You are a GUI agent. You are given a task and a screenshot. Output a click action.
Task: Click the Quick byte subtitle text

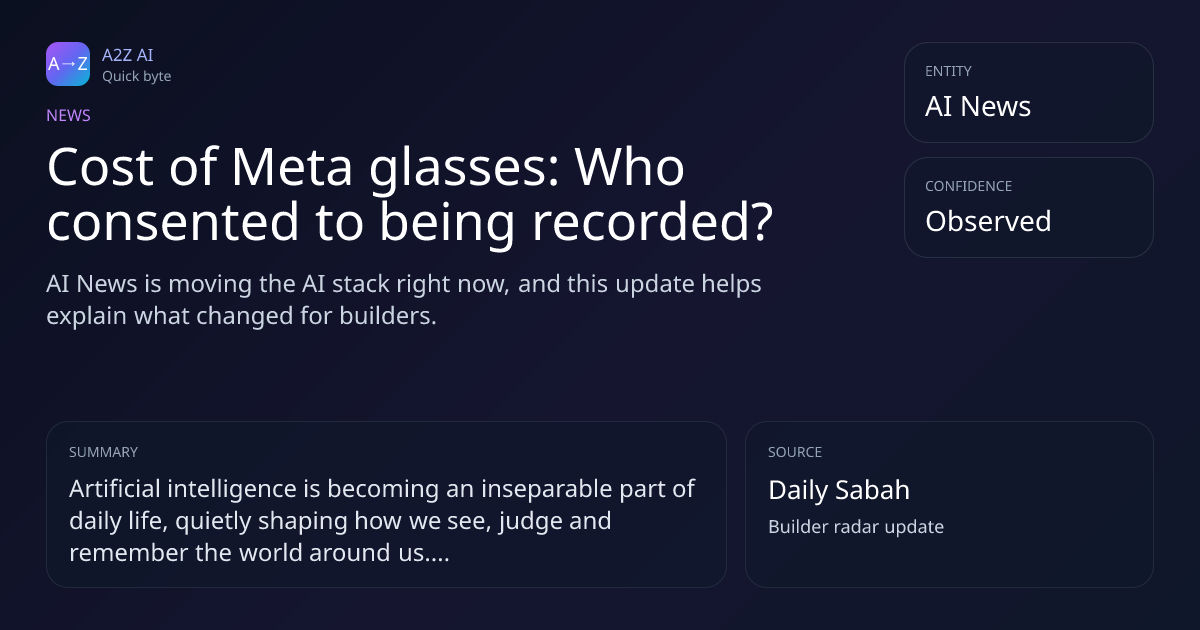click(136, 76)
